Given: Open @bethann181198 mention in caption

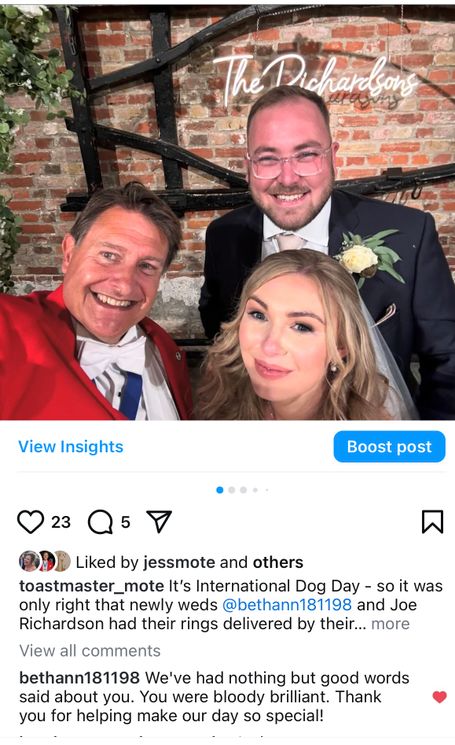Looking at the screenshot, I should coord(287,605).
